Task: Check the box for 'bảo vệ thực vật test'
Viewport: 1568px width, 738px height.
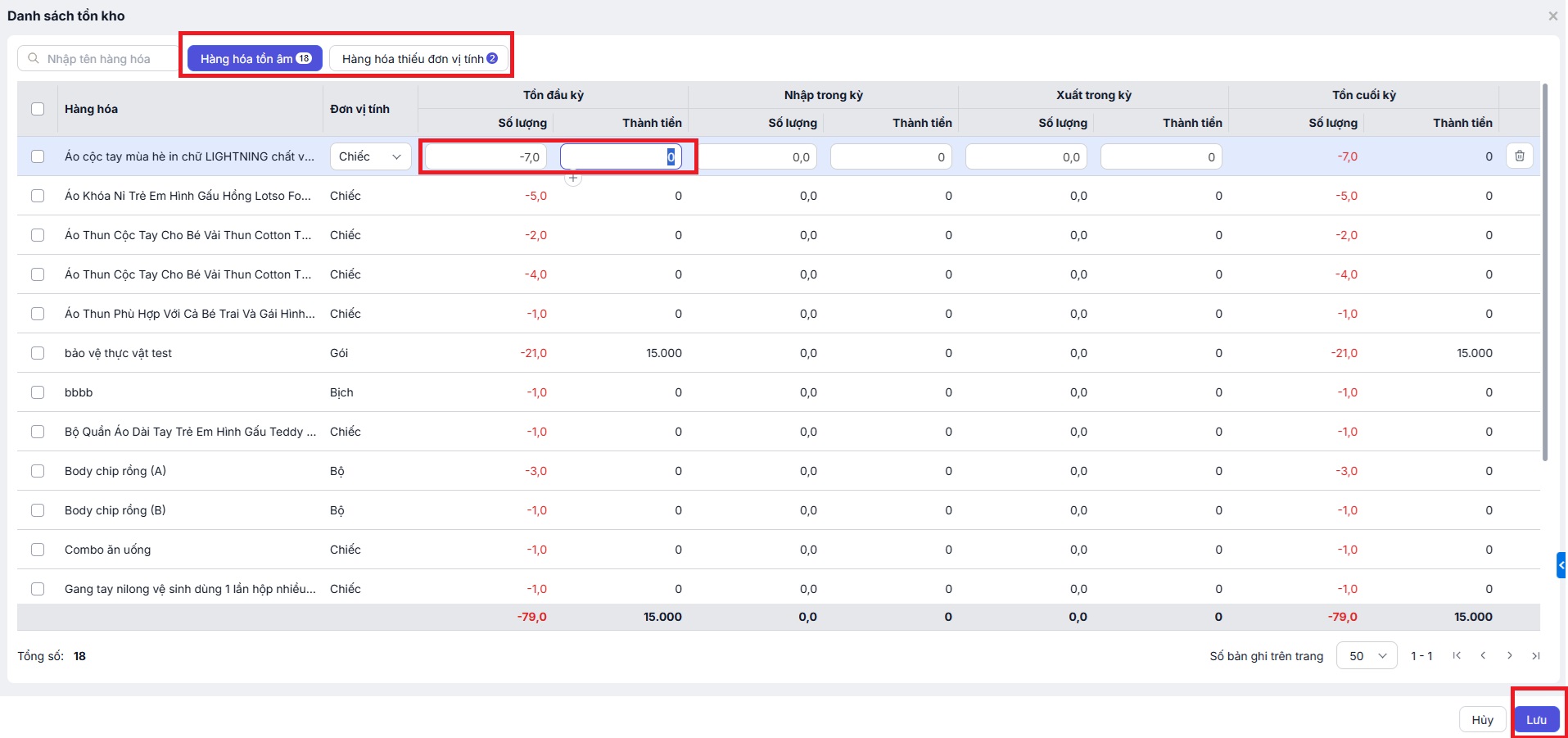Action: [38, 353]
